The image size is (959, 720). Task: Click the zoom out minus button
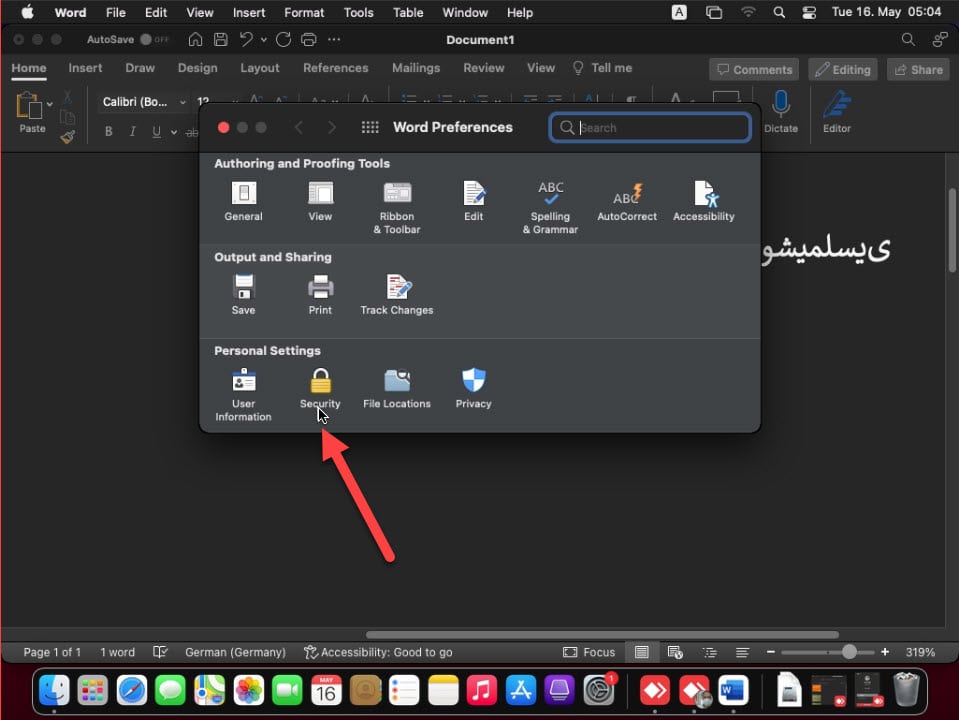point(771,652)
